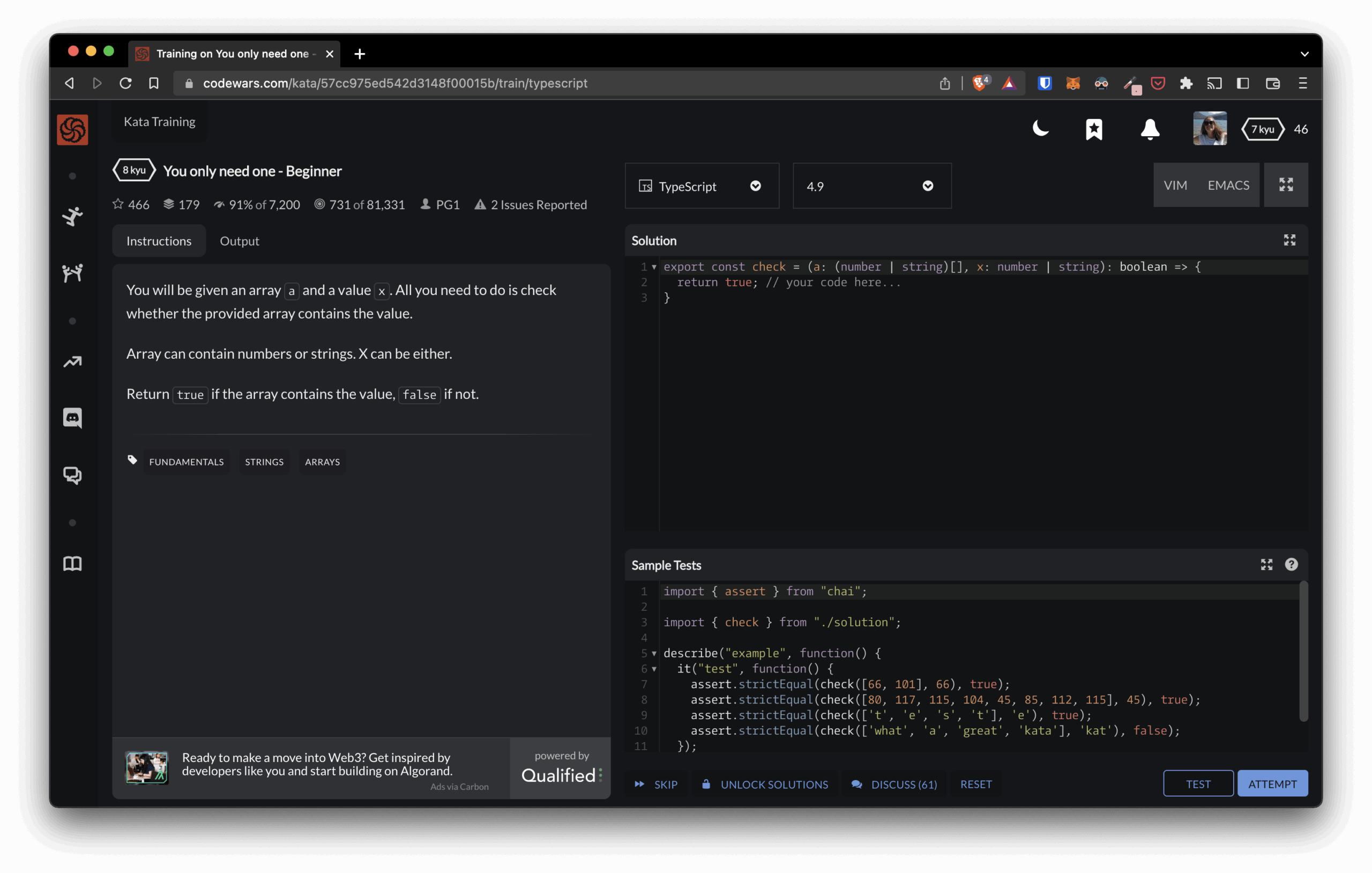Open leaderboard trending arrow icon
1372x873 pixels.
point(72,361)
